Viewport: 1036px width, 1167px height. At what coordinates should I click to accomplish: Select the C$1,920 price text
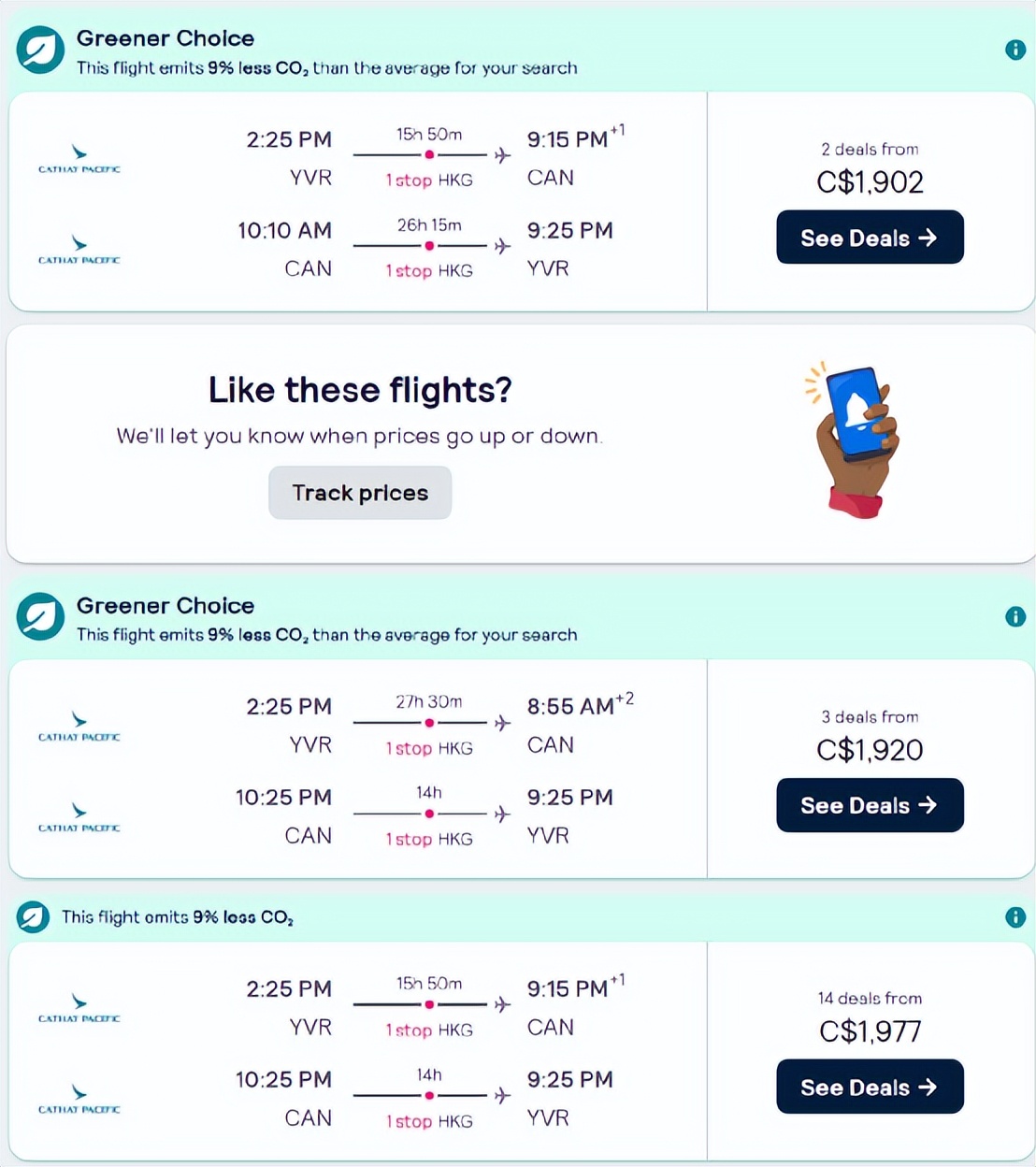point(870,749)
